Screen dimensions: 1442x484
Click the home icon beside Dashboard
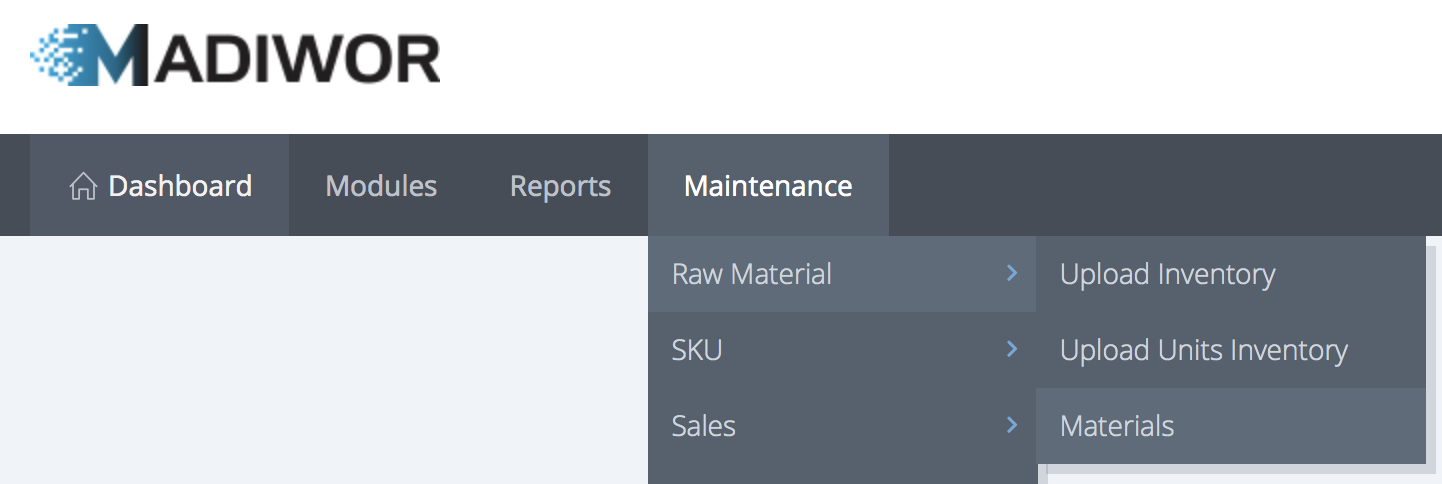coord(83,186)
